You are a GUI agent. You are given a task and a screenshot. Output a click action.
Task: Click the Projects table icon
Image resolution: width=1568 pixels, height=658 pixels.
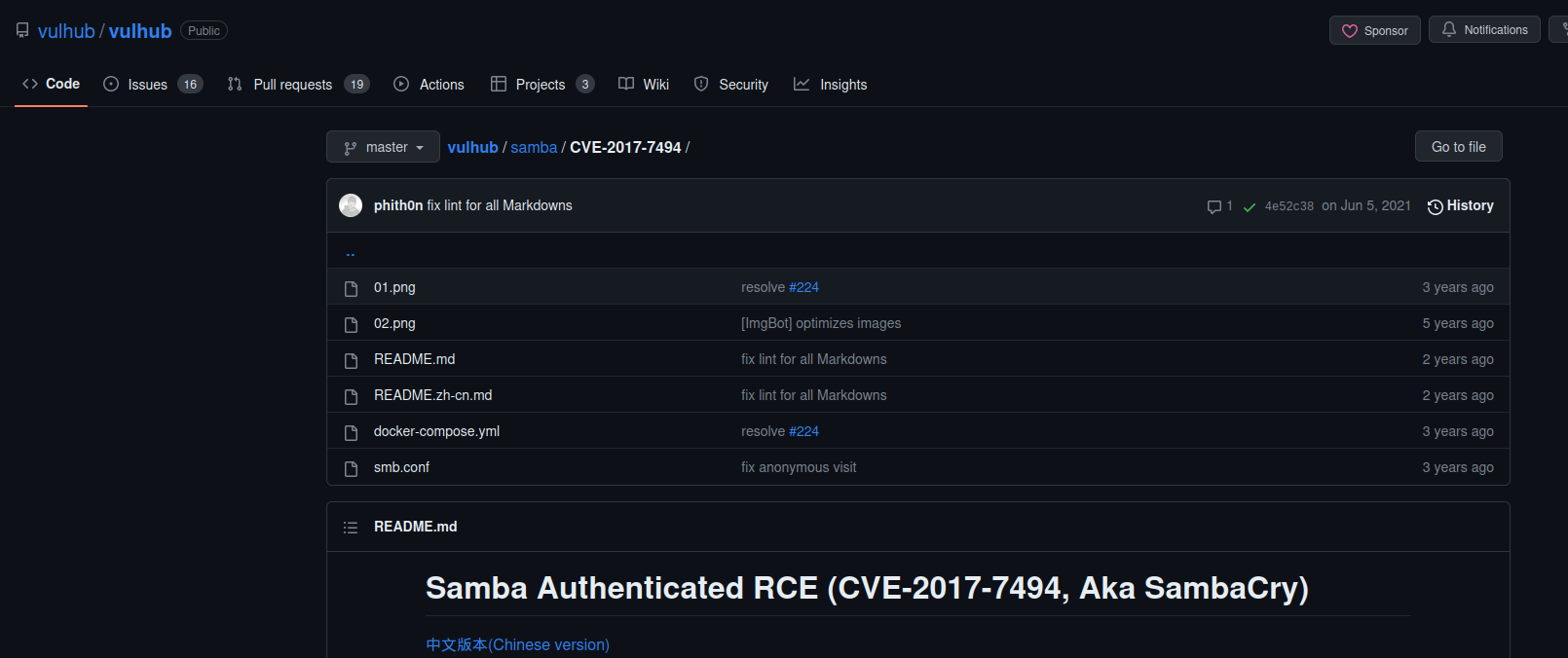[x=499, y=85]
